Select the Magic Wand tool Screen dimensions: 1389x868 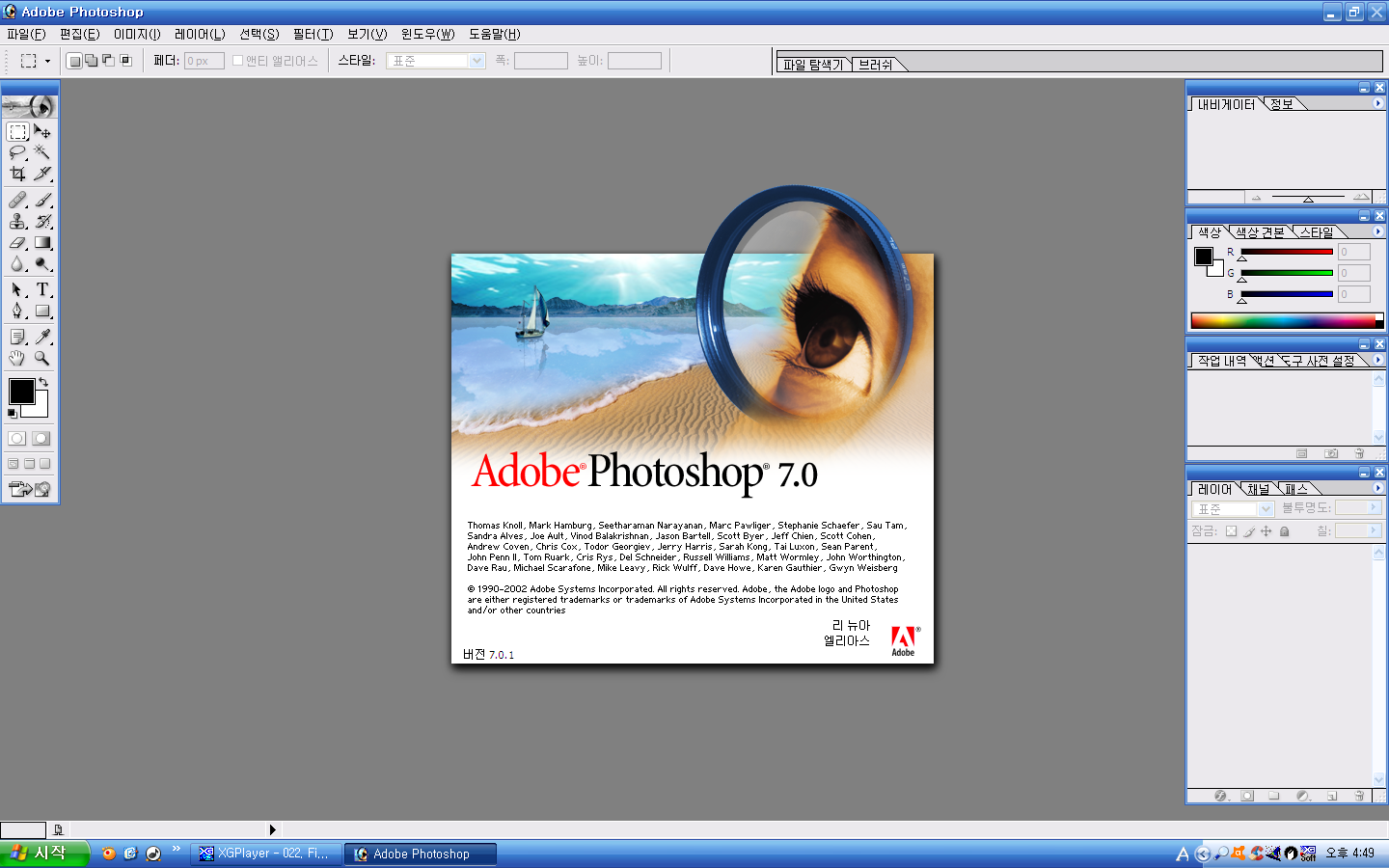pyautogui.click(x=42, y=152)
